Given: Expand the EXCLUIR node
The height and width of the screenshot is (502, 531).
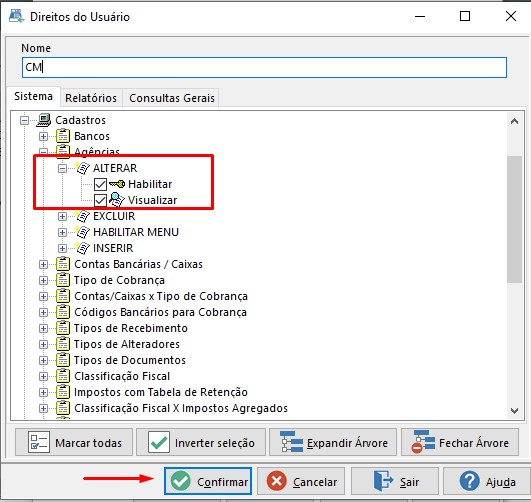Looking at the screenshot, I should (62, 216).
